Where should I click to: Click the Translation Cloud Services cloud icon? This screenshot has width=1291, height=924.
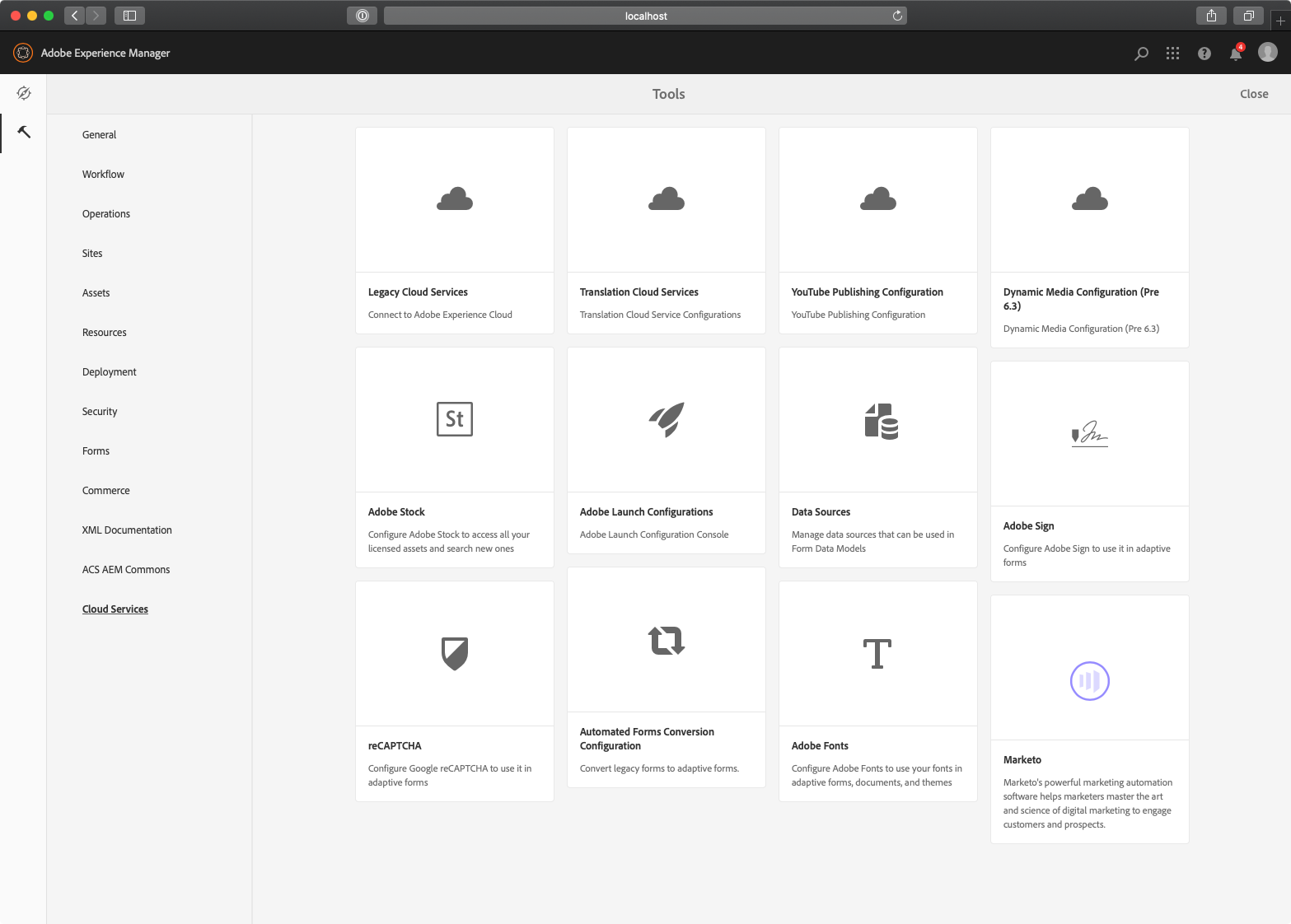(667, 199)
